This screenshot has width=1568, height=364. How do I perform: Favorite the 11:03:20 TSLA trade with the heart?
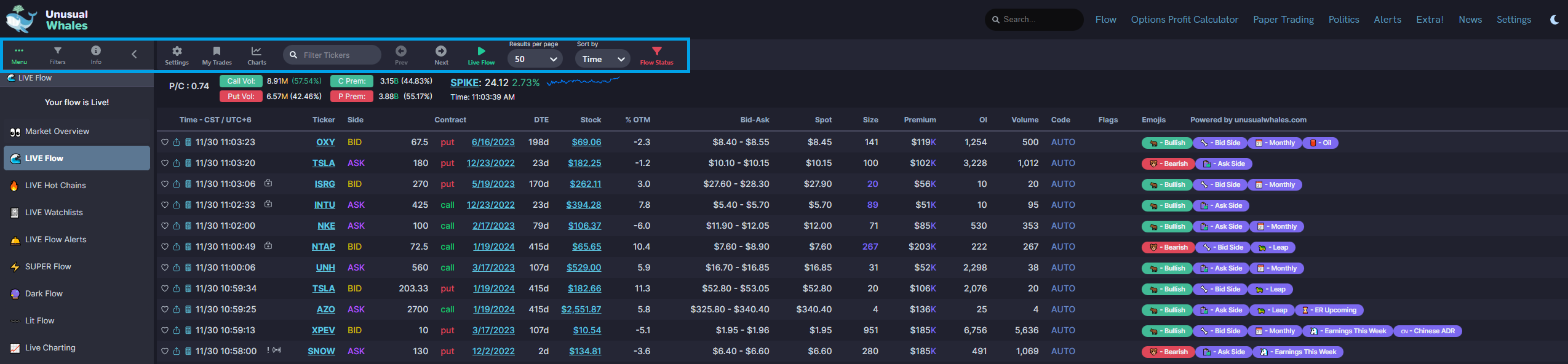pyautogui.click(x=165, y=163)
